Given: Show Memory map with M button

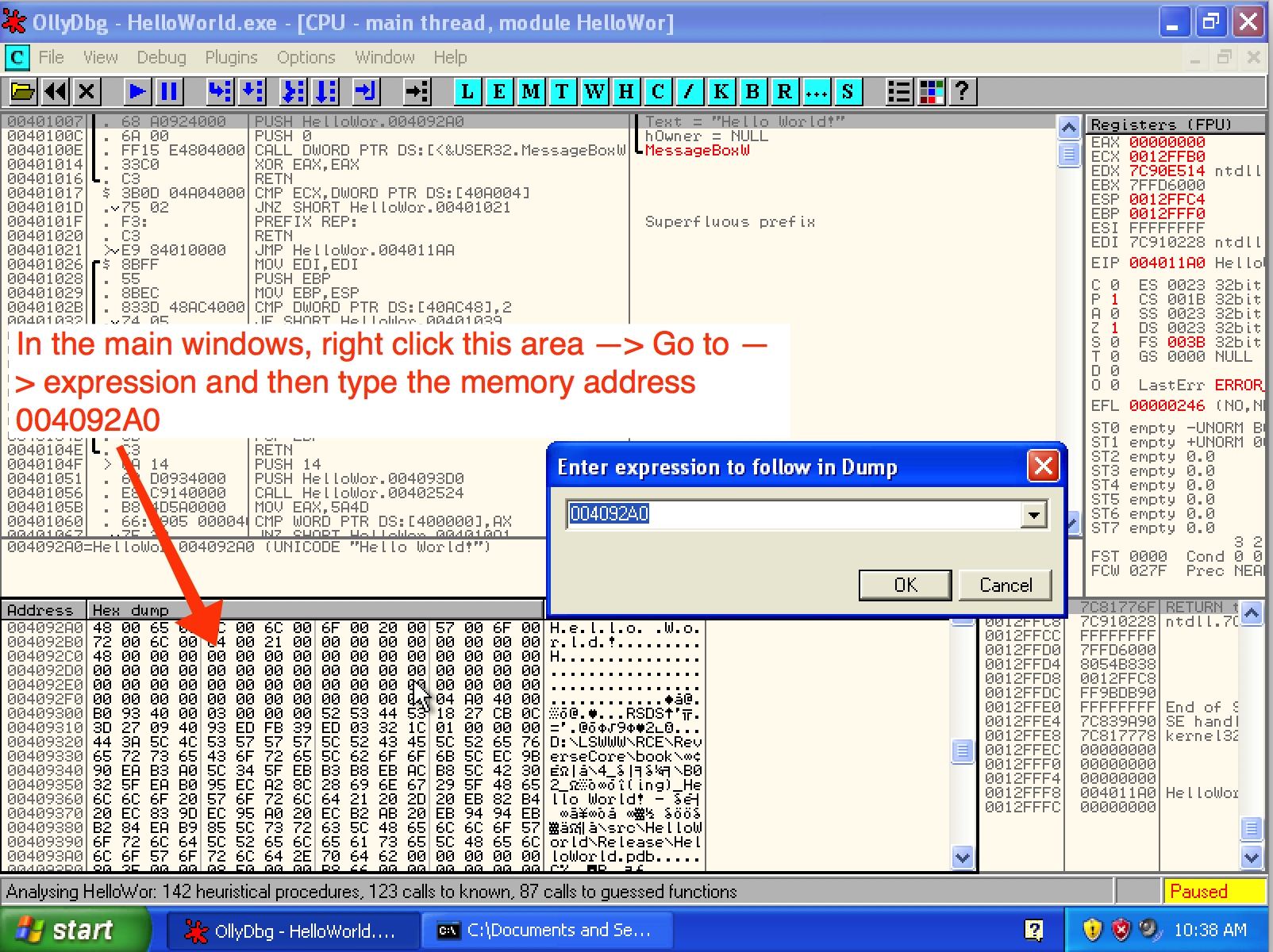Looking at the screenshot, I should [x=531, y=92].
